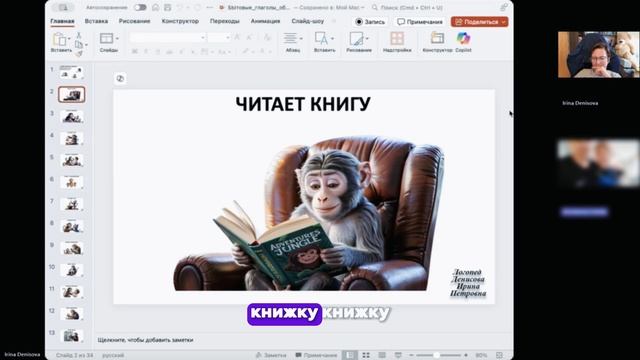This screenshot has width=640, height=360.
Task: Open the Рисование tab
Action: (x=134, y=21)
